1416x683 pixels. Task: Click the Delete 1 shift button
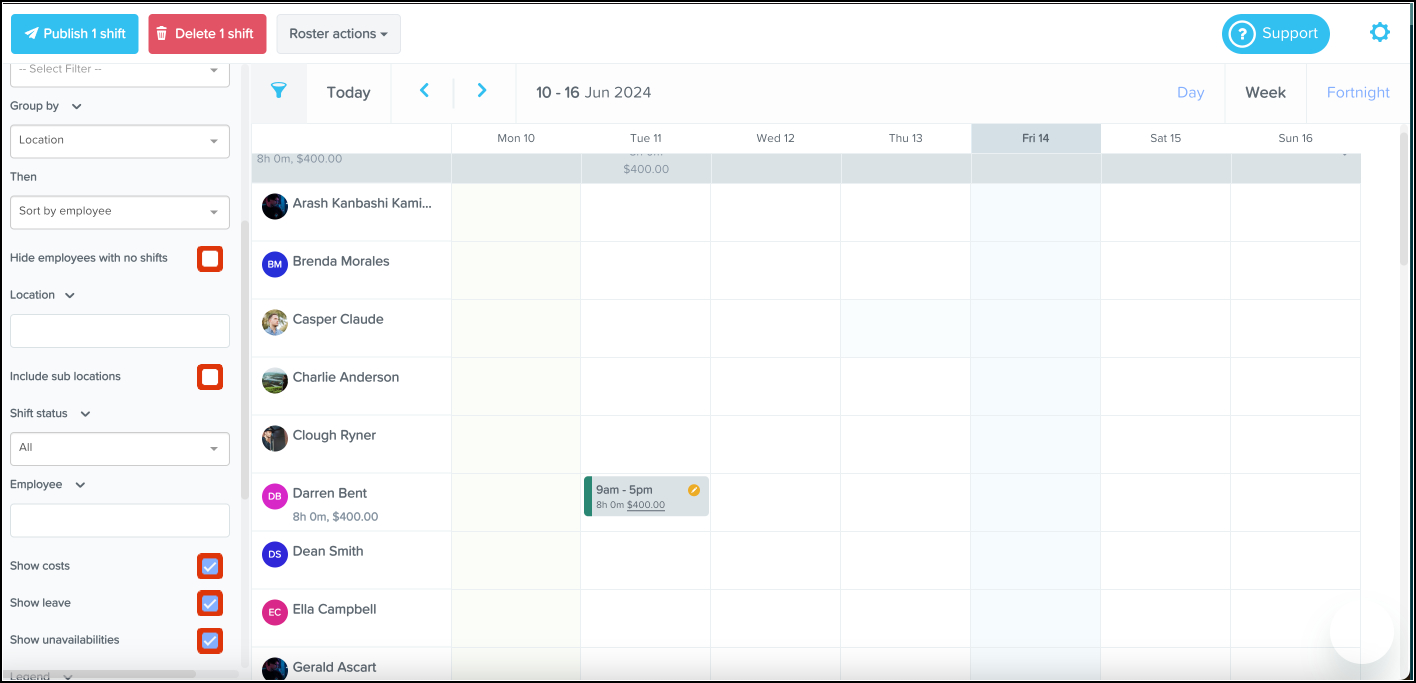[207, 34]
